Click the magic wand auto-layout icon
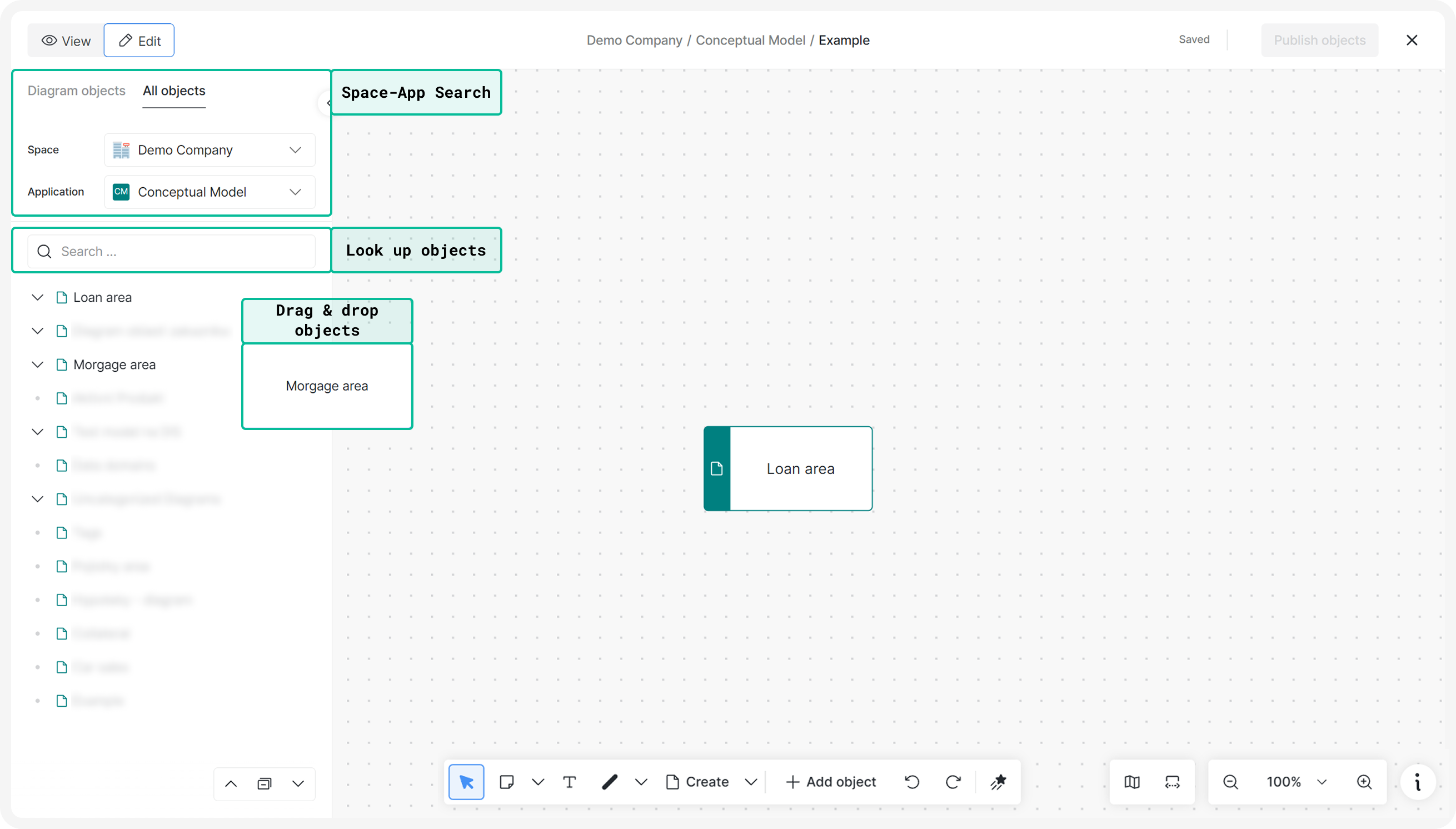 998,782
